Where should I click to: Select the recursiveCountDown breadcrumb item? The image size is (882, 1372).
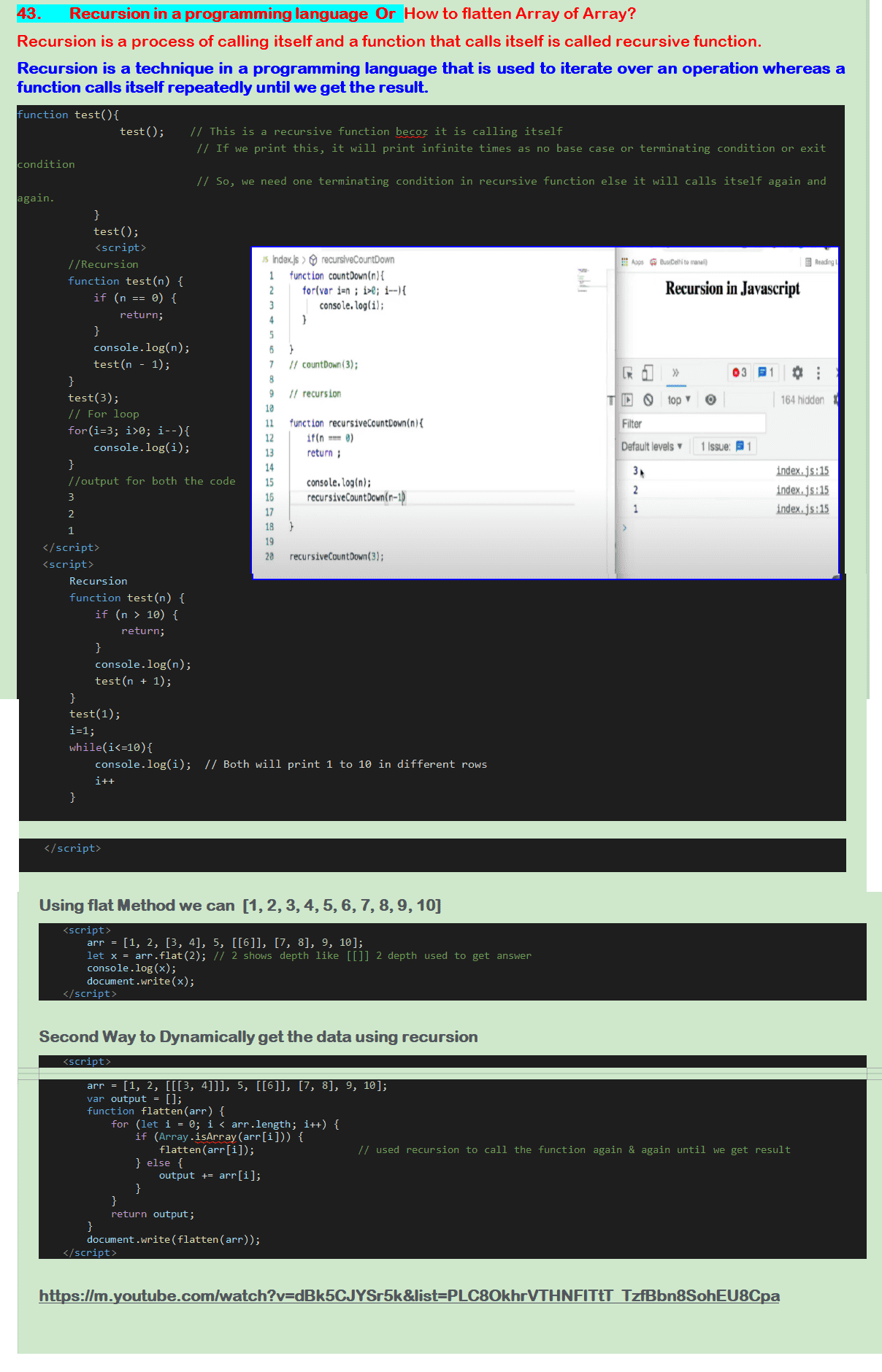(357, 260)
